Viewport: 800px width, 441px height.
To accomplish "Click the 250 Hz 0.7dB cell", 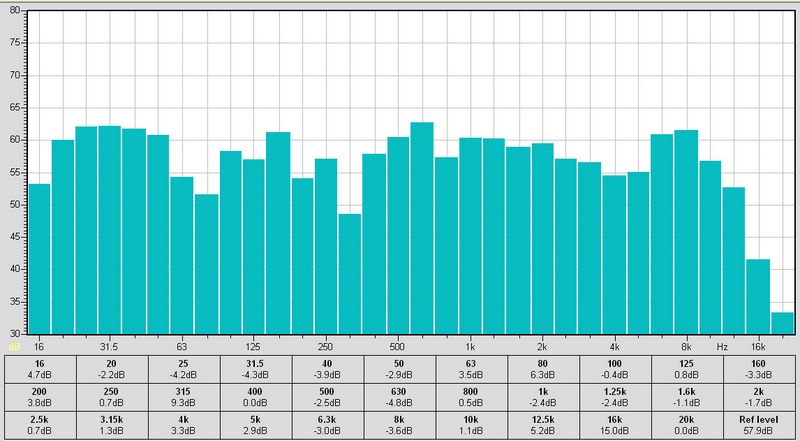I will pyautogui.click(x=112, y=397).
